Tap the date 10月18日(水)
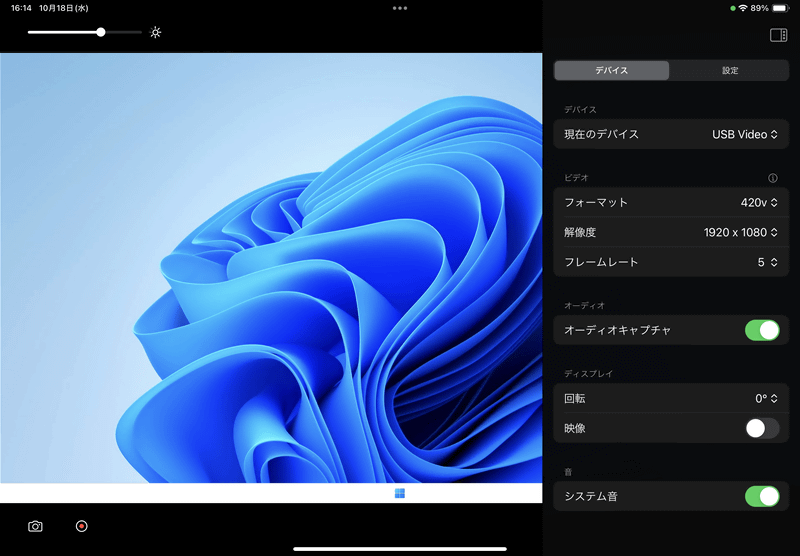This screenshot has height=556, width=800. 64,8
